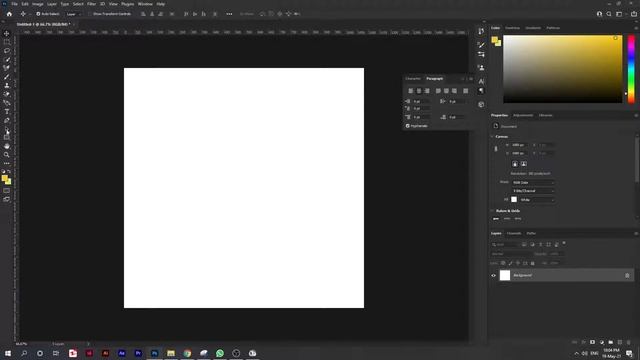Pick a color in the Color panel field
Screen dimensions: 640x360
[x=562, y=69]
